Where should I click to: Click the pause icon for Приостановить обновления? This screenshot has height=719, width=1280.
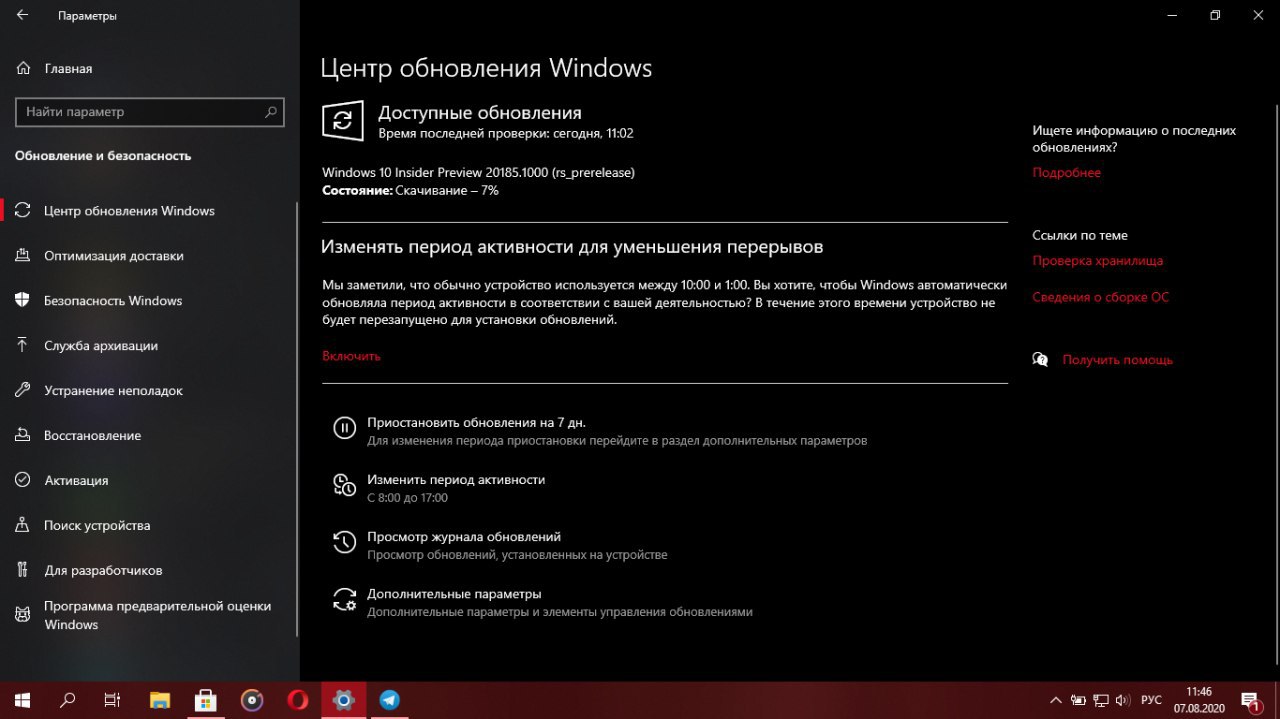pos(344,428)
